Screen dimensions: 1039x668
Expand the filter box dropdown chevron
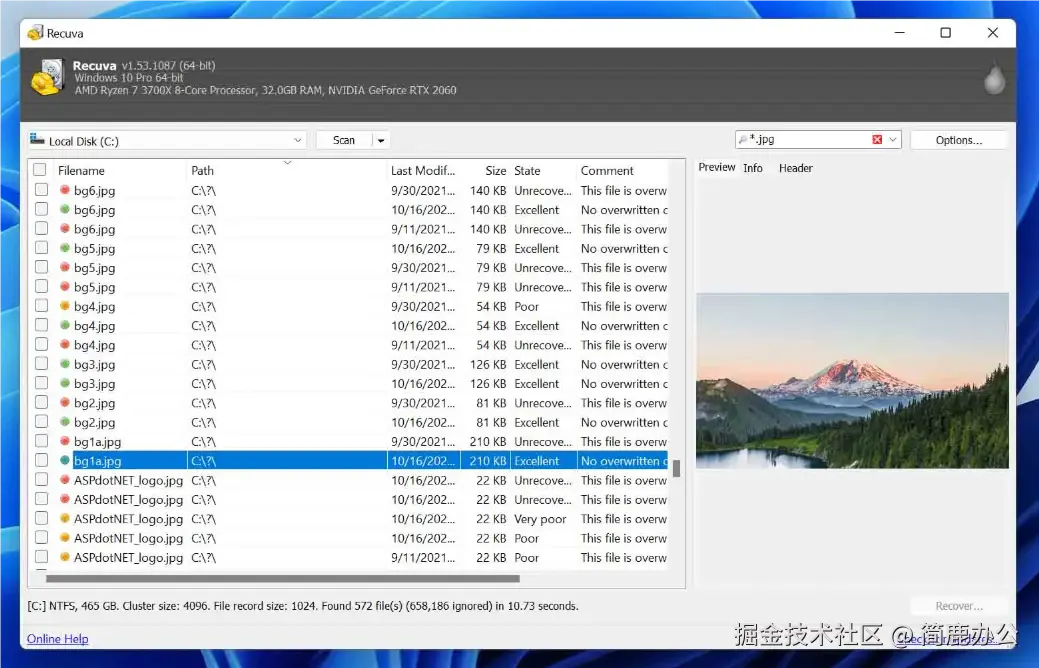(x=893, y=139)
